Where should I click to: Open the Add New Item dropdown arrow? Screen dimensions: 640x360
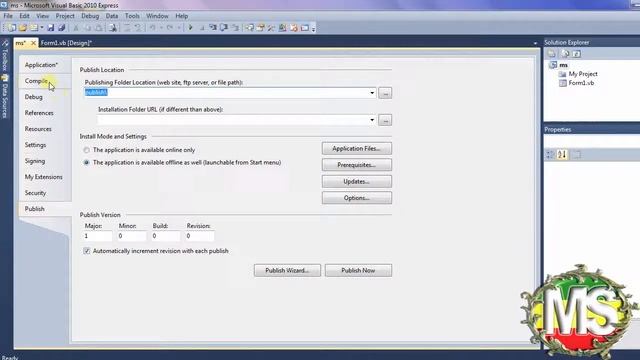[x=42, y=28]
